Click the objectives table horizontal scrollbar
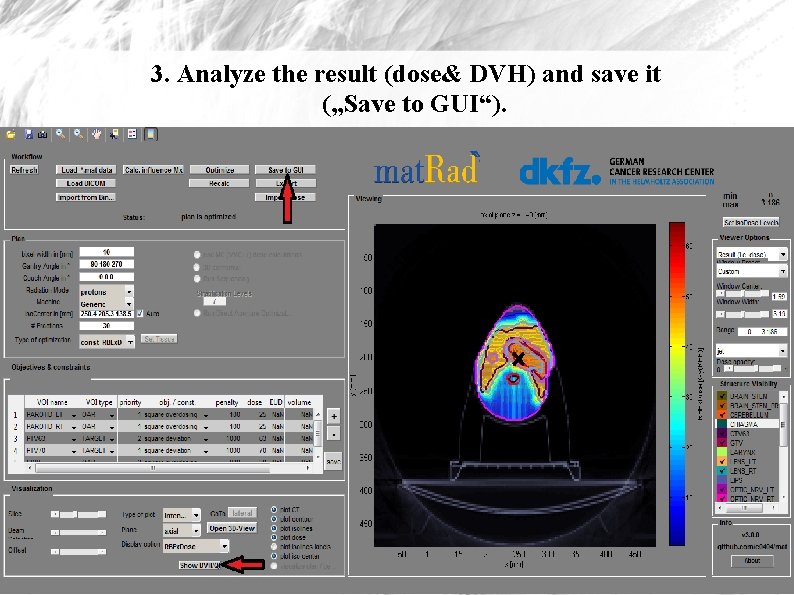794x595 pixels. (x=169, y=468)
